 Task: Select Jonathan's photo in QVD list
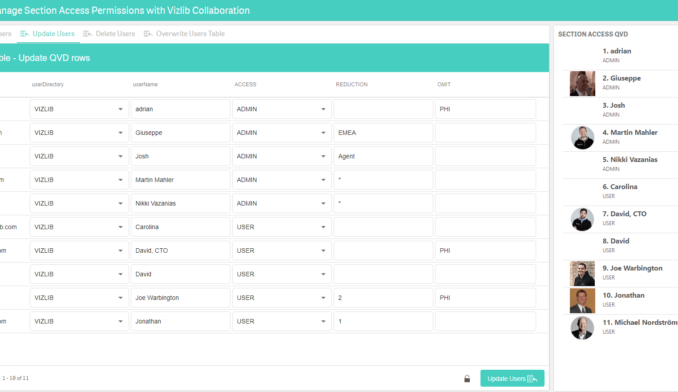click(582, 301)
